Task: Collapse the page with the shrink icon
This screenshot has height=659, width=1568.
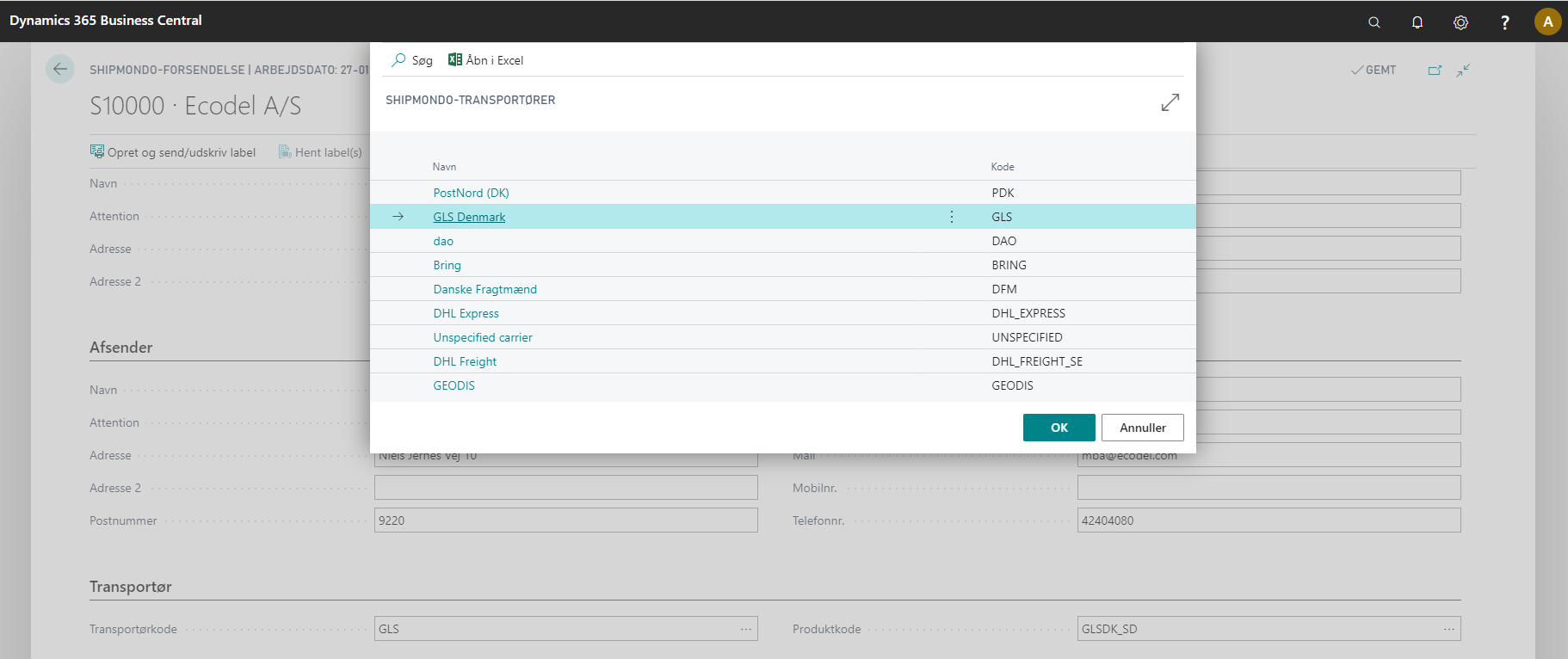Action: click(1463, 70)
